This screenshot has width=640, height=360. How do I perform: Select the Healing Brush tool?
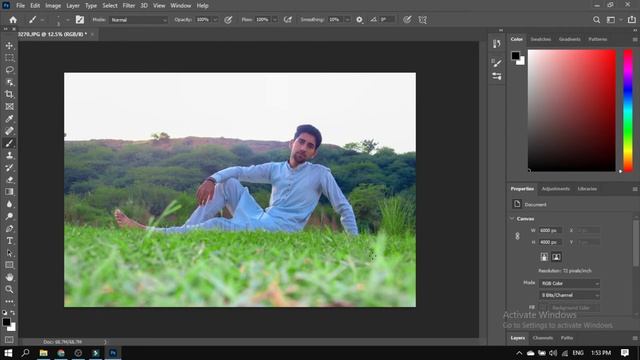(x=9, y=131)
